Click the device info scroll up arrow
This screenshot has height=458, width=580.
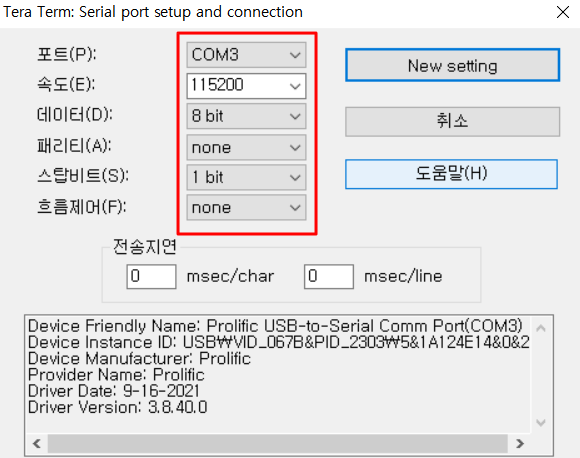[x=541, y=328]
